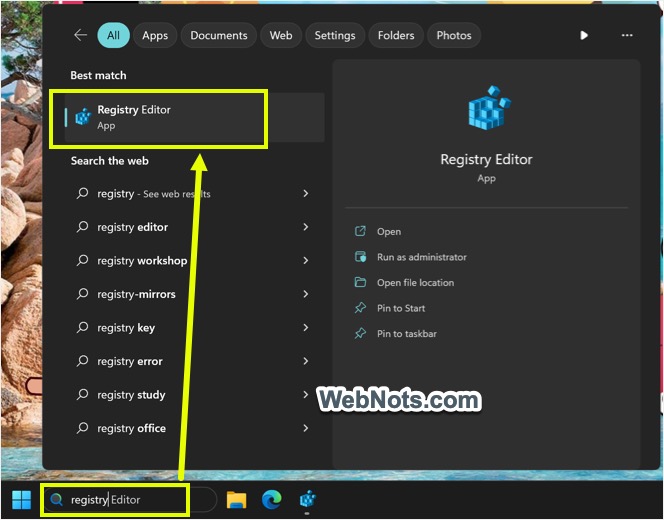664x520 pixels.
Task: Expand chevron next to 'registry study'
Action: point(306,395)
